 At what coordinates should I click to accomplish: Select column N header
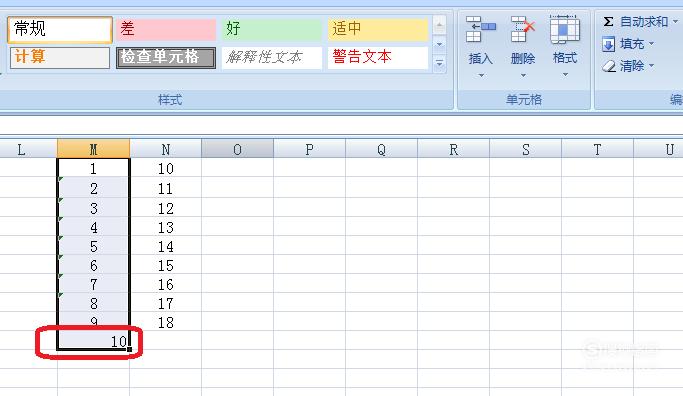[x=166, y=149]
